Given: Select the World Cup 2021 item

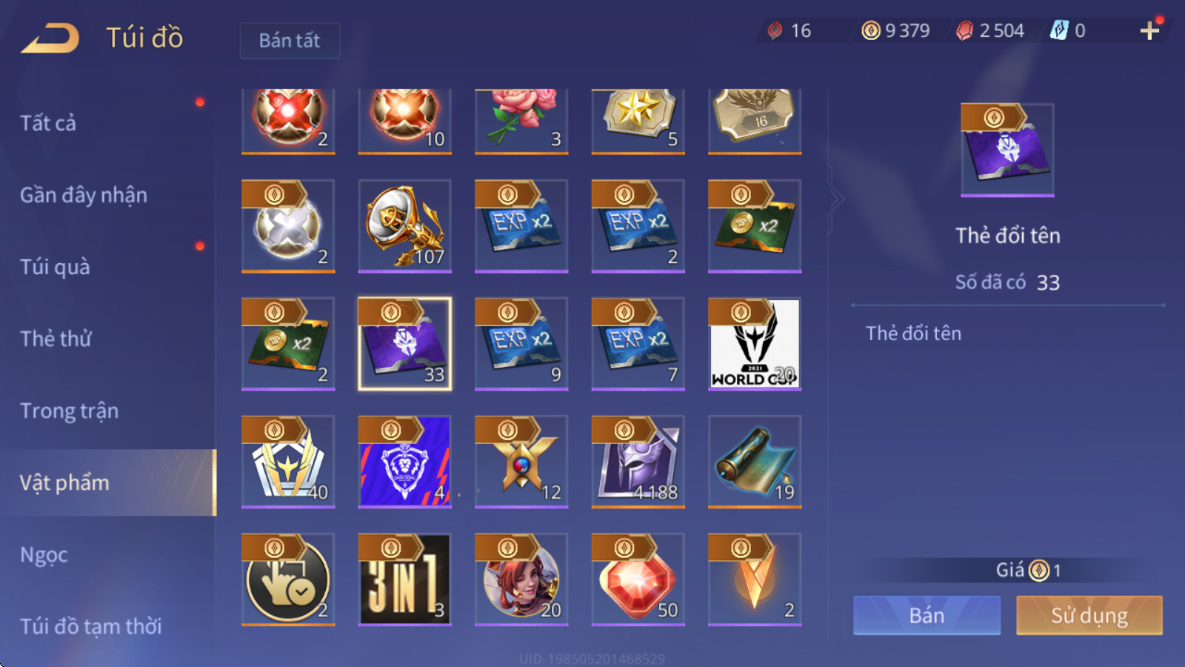Looking at the screenshot, I should click(754, 344).
